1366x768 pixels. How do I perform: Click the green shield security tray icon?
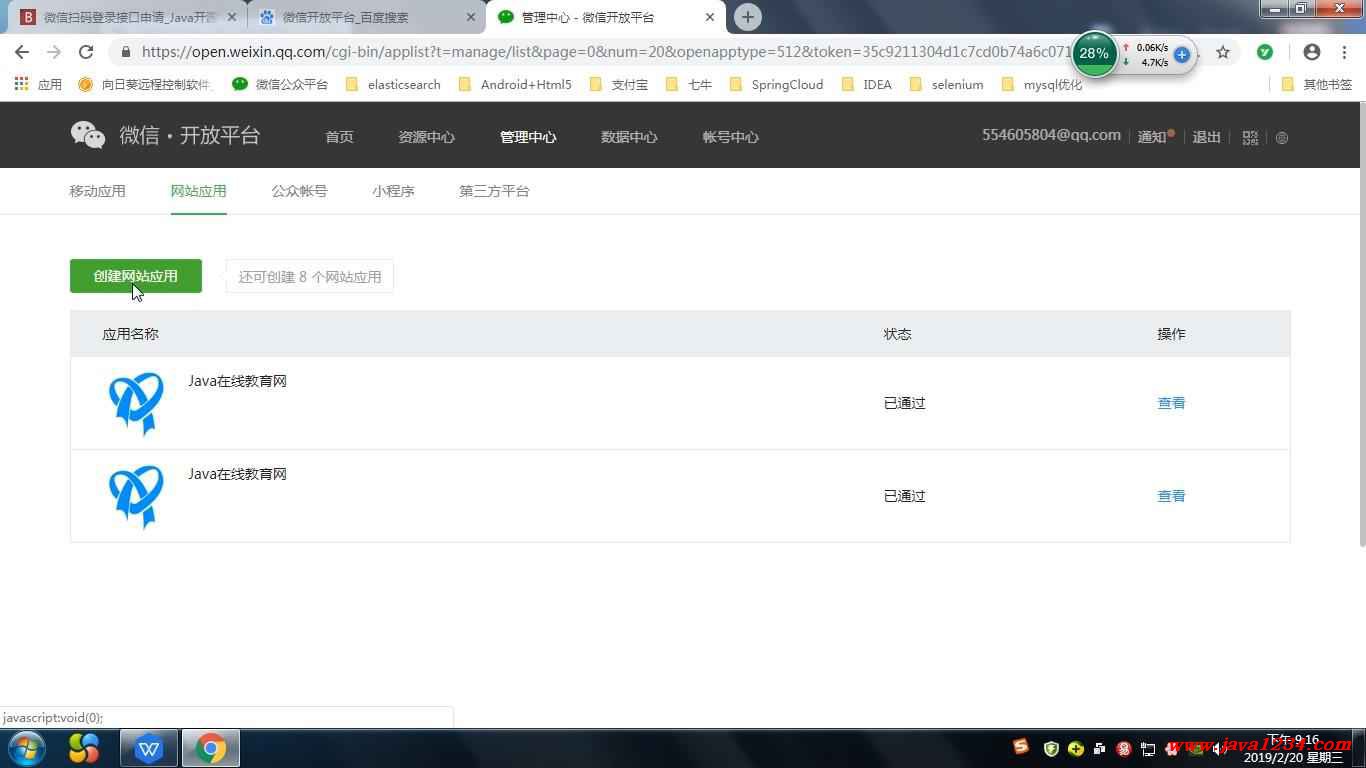pos(1051,748)
